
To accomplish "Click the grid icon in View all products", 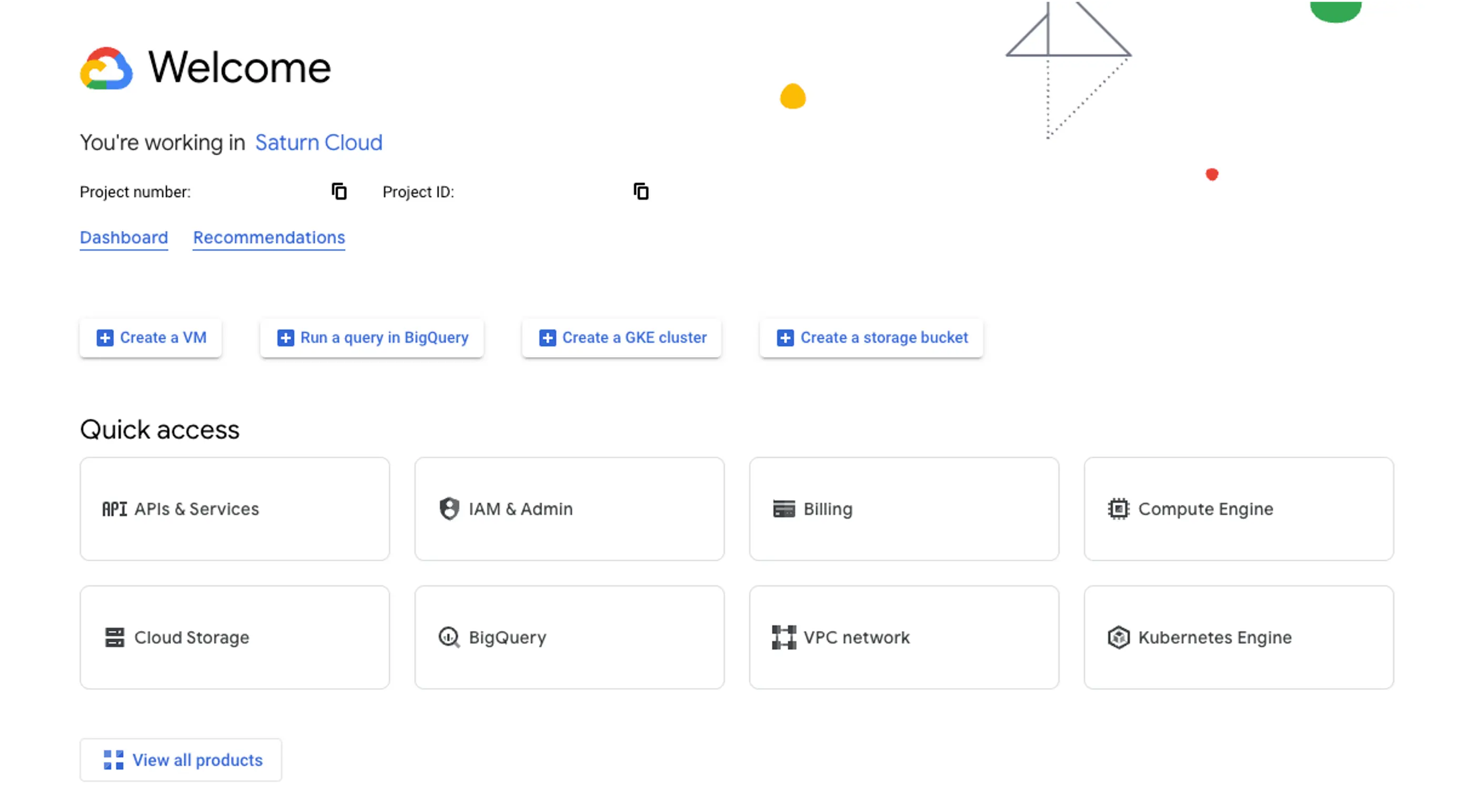I will click(114, 760).
